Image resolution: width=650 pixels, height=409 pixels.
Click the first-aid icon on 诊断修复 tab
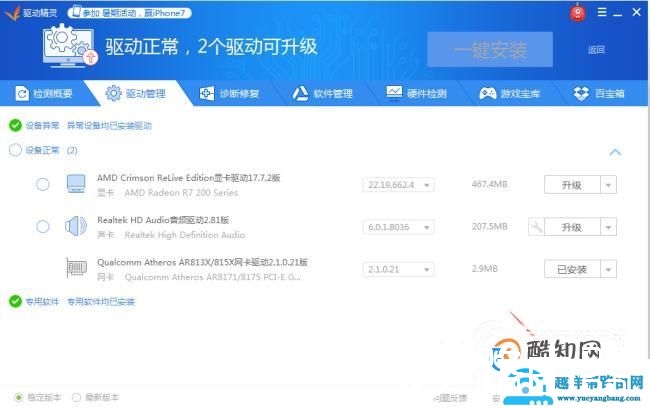click(206, 93)
